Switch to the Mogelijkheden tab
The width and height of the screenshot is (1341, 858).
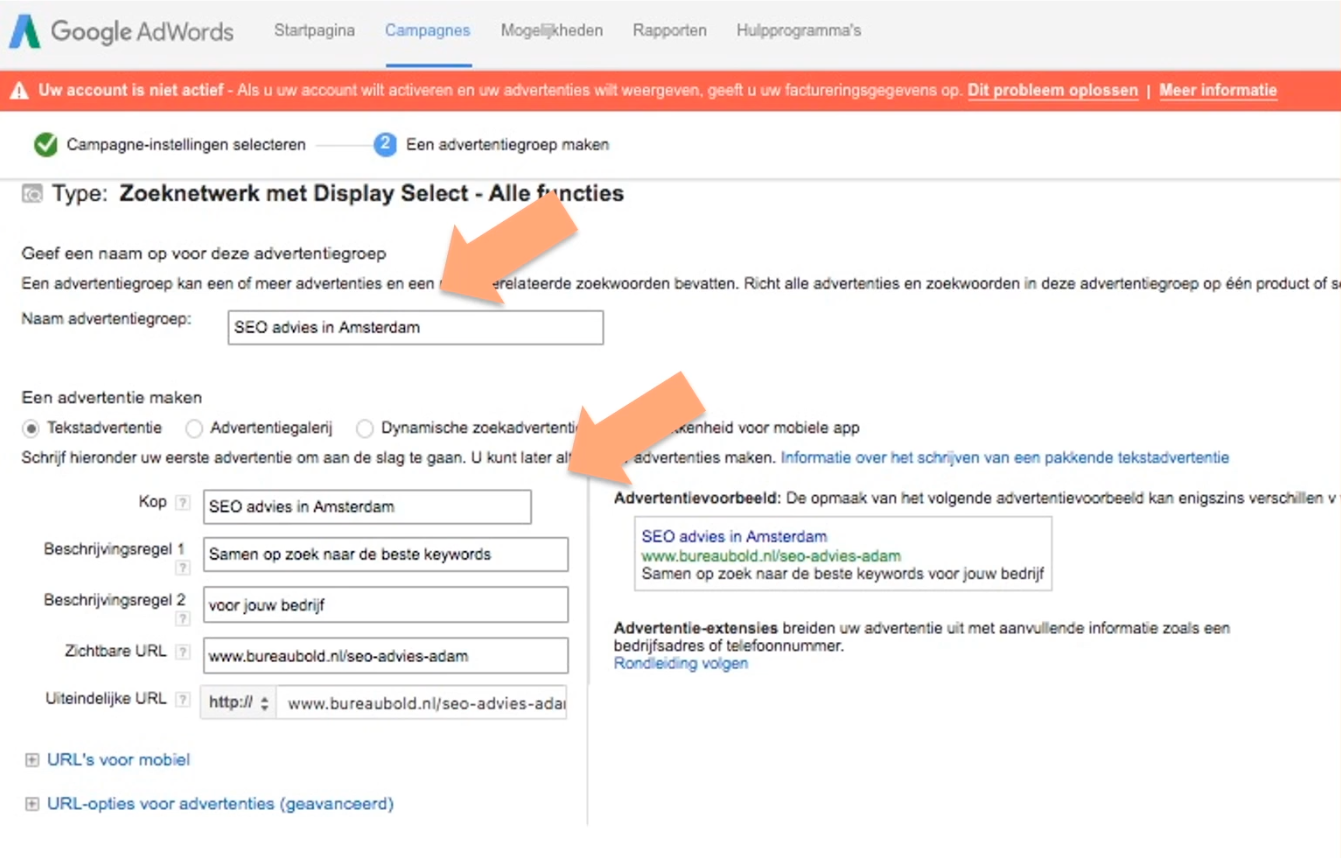(551, 30)
